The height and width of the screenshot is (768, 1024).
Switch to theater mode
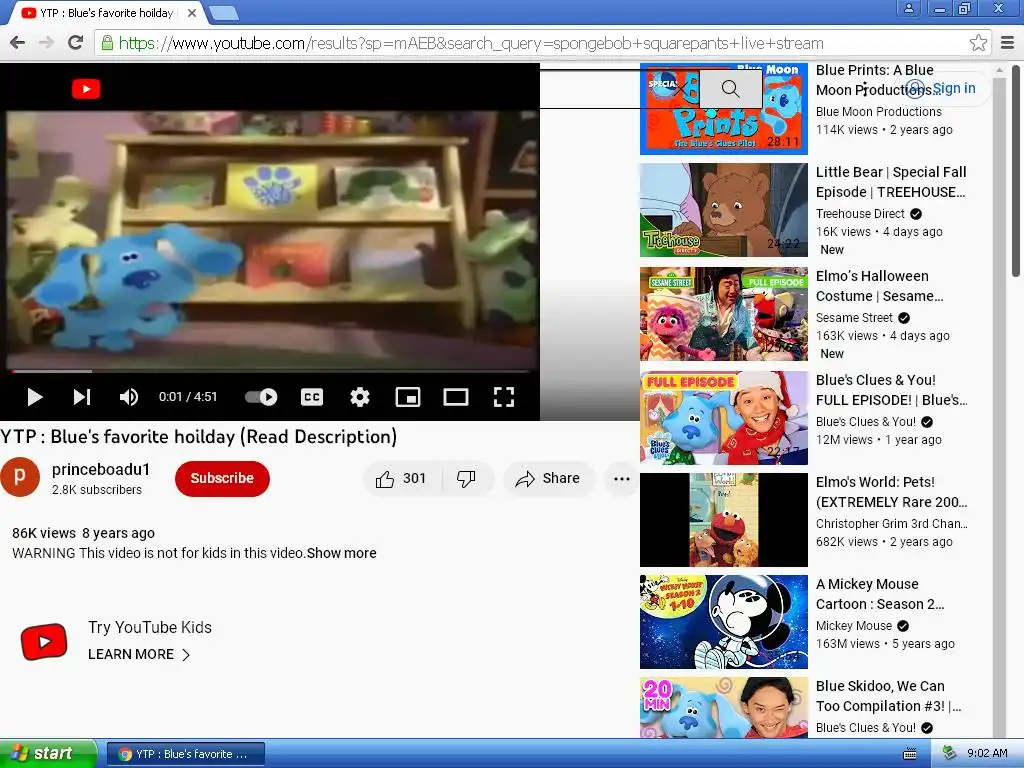(456, 397)
